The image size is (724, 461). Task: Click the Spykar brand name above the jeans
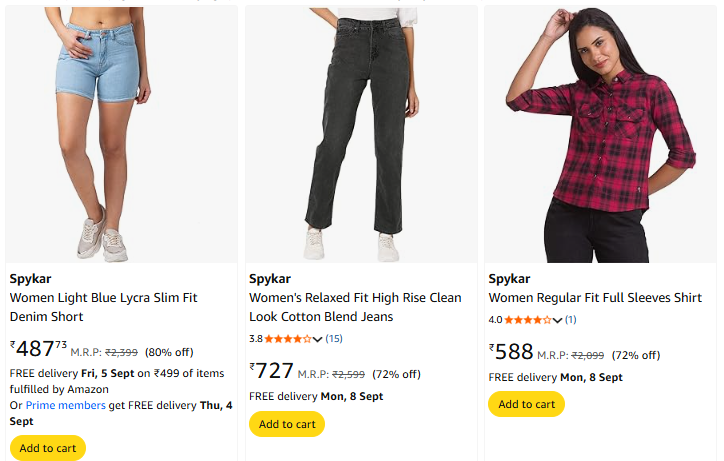269,278
